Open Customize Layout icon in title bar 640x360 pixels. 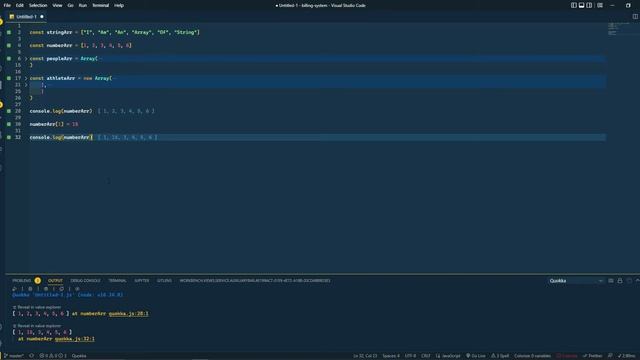(x=600, y=5)
